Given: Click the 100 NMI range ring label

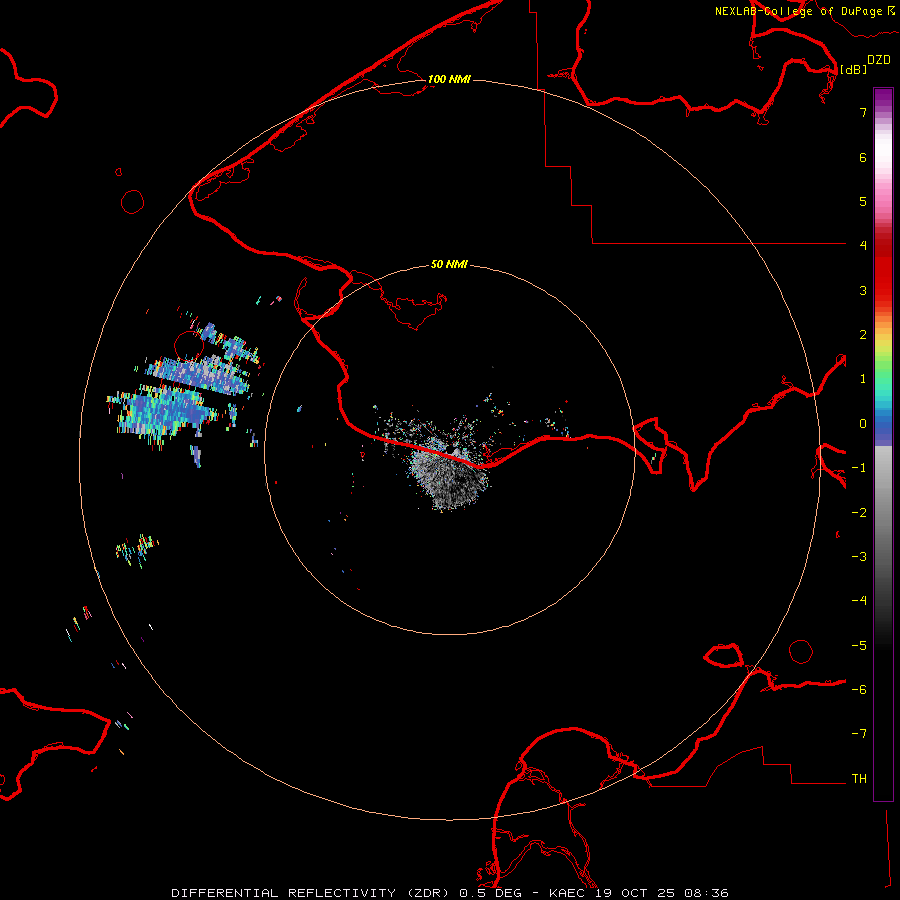Looking at the screenshot, I should point(449,79).
